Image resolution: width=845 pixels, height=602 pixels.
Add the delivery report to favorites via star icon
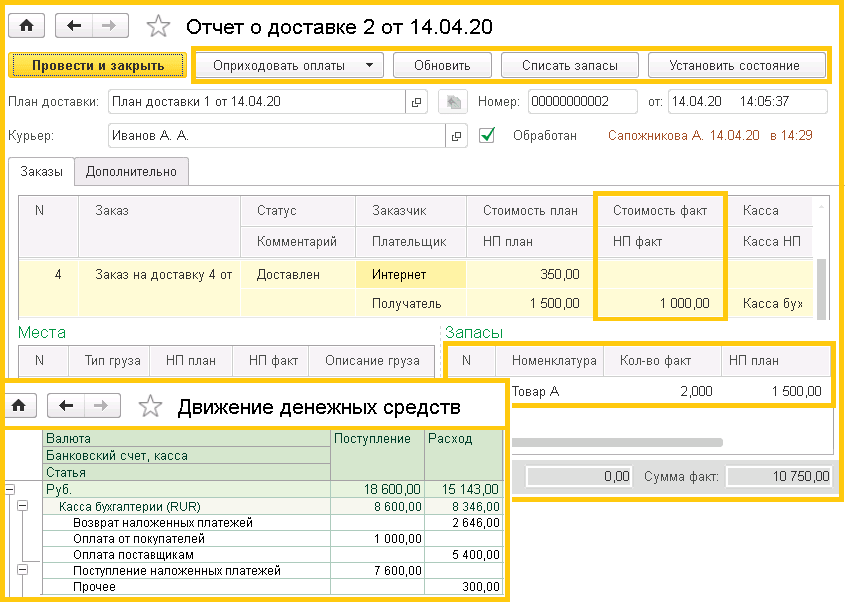(158, 26)
